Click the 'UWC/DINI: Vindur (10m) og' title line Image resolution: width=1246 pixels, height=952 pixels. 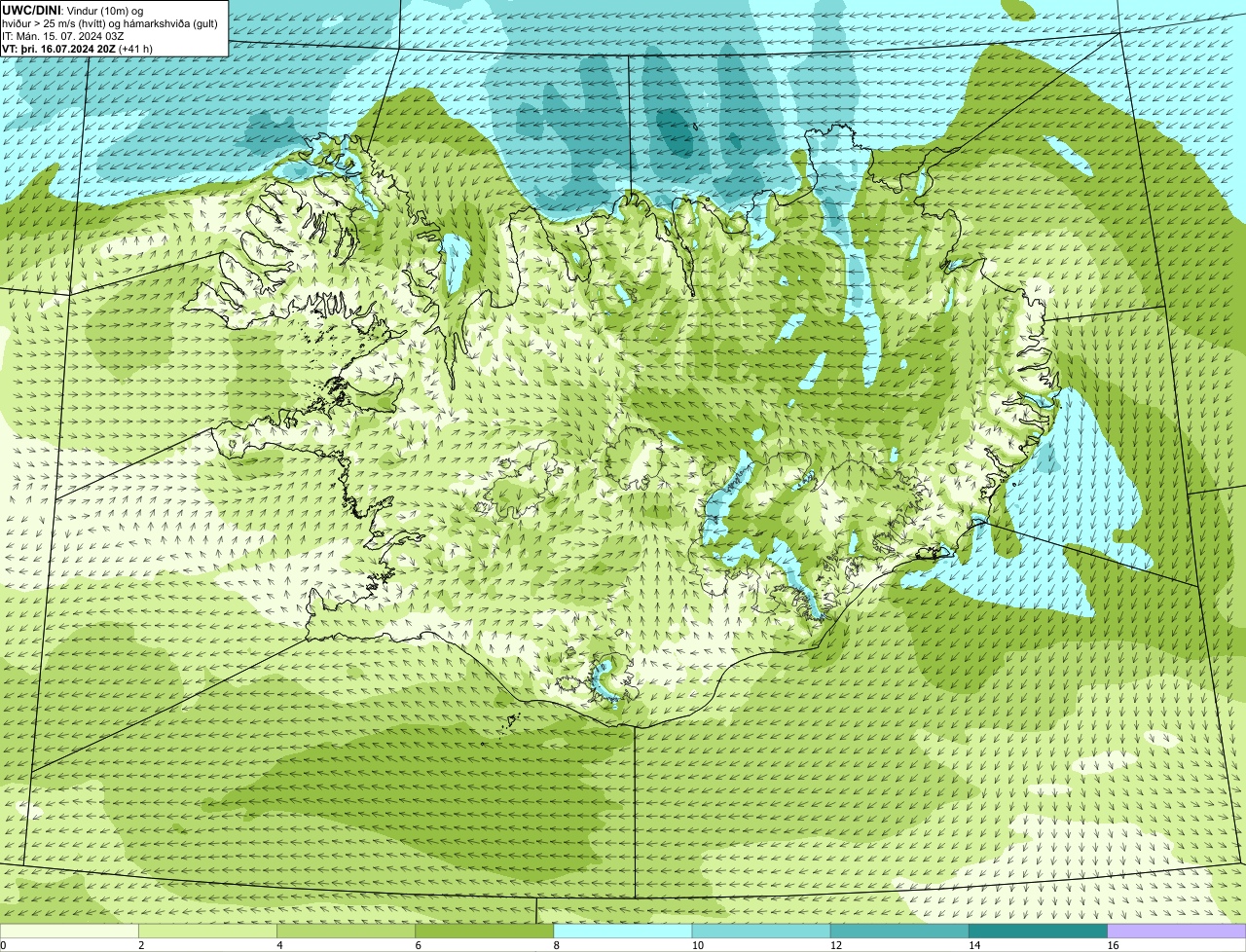[x=73, y=10]
